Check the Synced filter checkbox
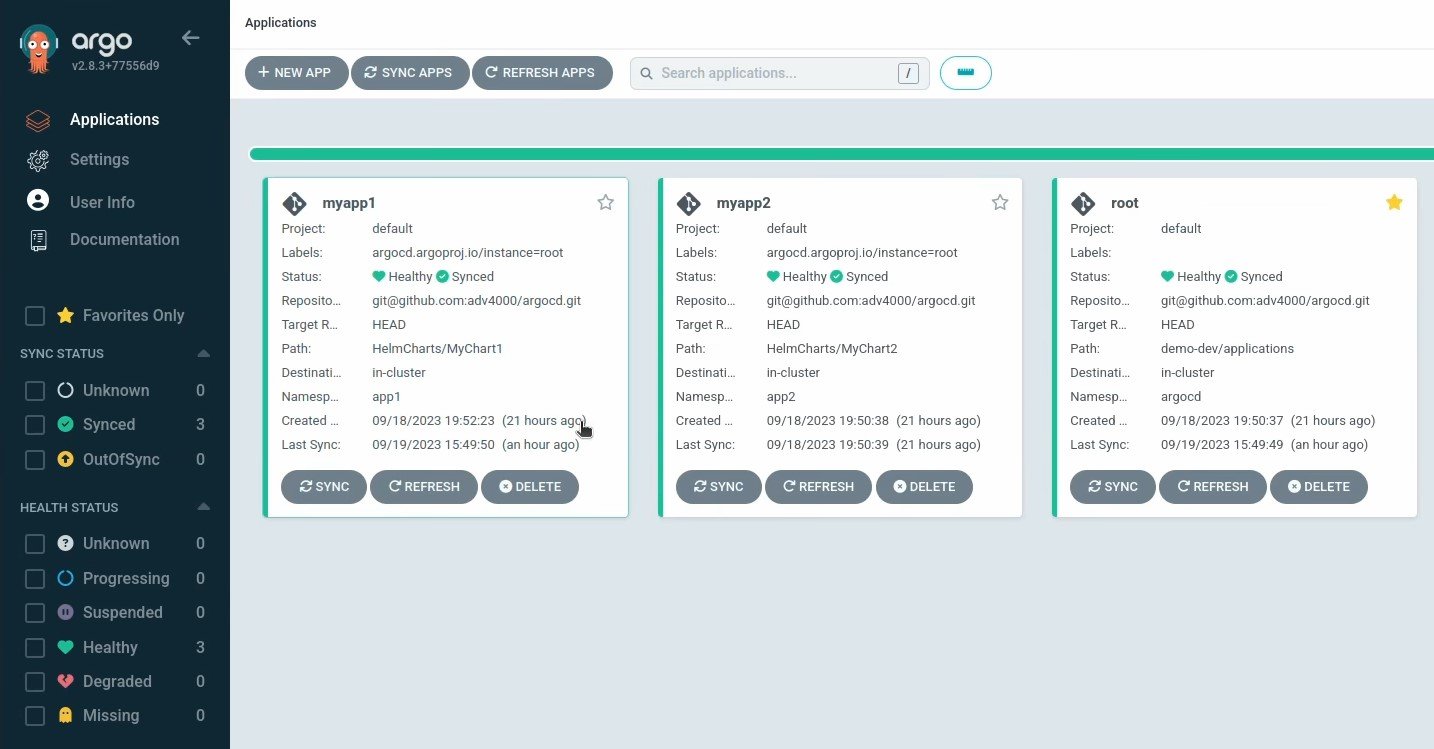 tap(35, 425)
